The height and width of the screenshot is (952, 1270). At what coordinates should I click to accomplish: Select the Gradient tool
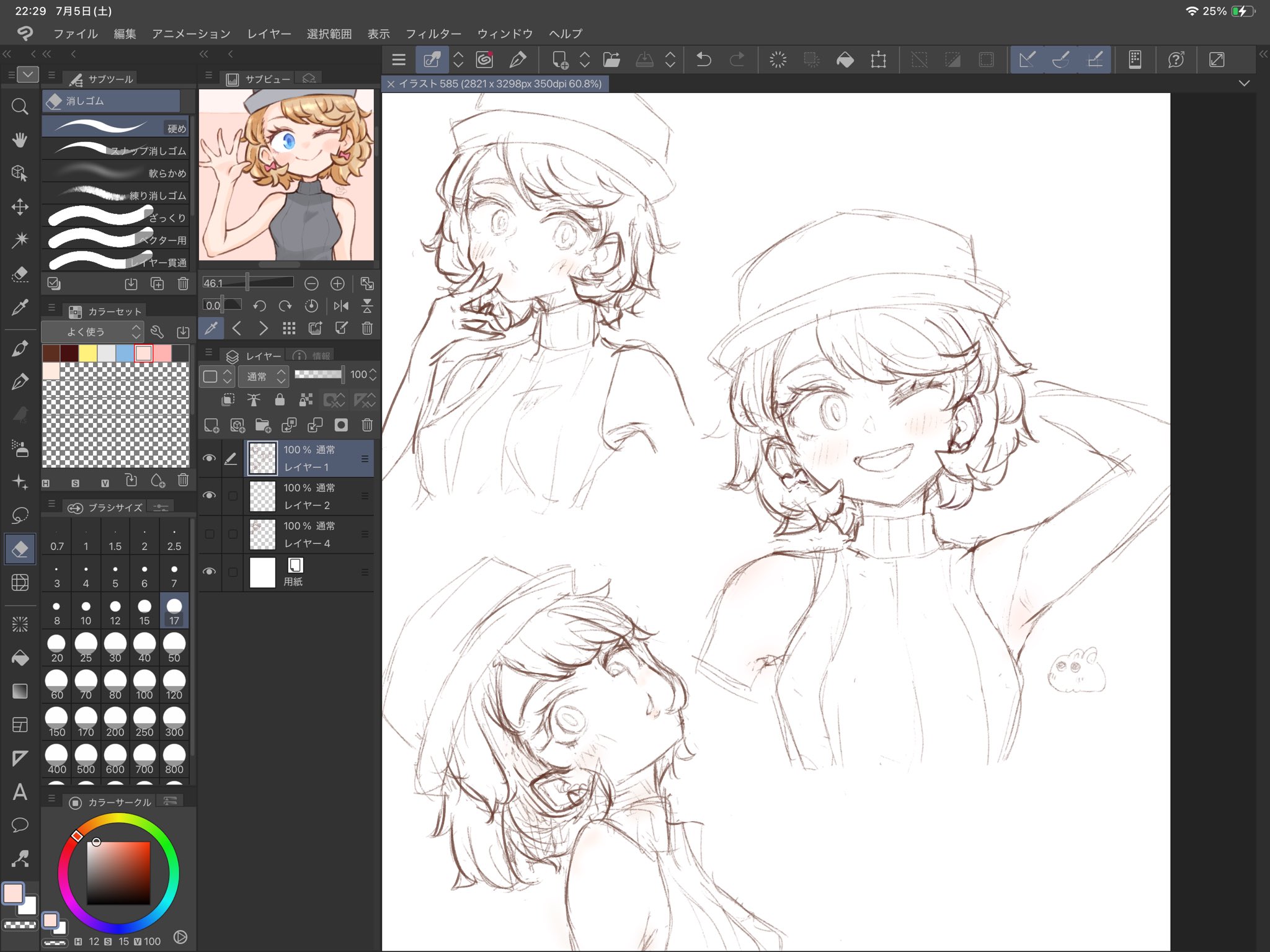click(x=20, y=691)
